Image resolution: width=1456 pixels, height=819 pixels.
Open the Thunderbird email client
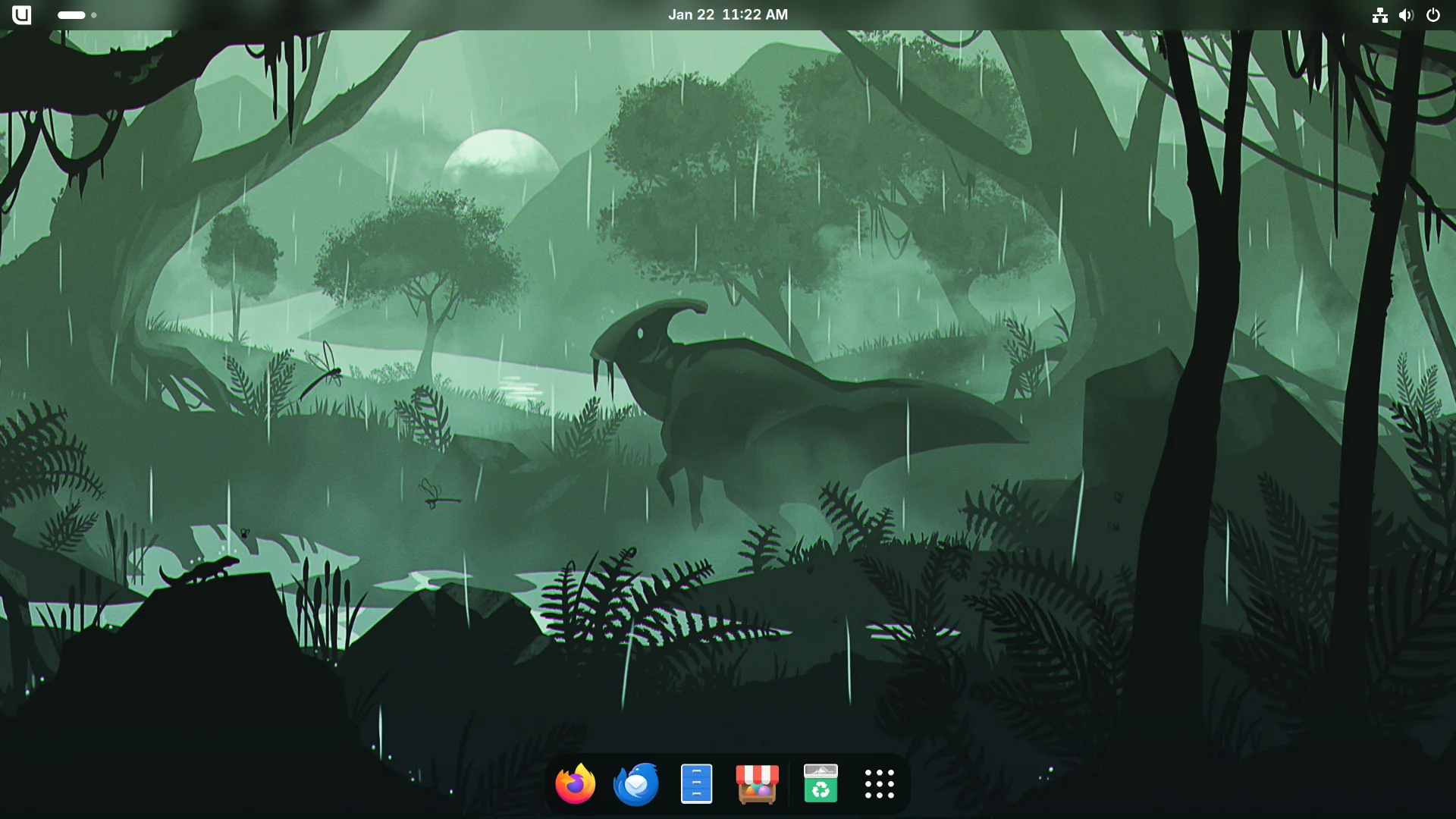(x=635, y=784)
